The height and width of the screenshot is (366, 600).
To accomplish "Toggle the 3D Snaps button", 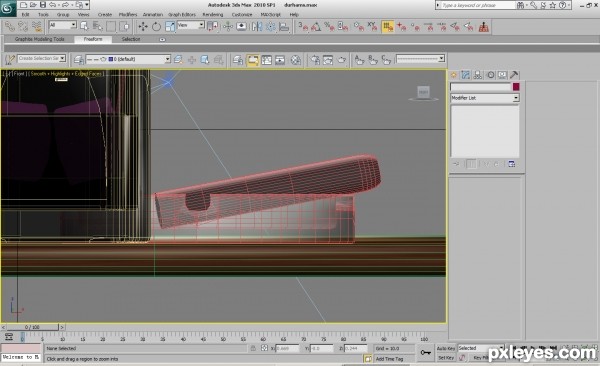I will pos(303,26).
